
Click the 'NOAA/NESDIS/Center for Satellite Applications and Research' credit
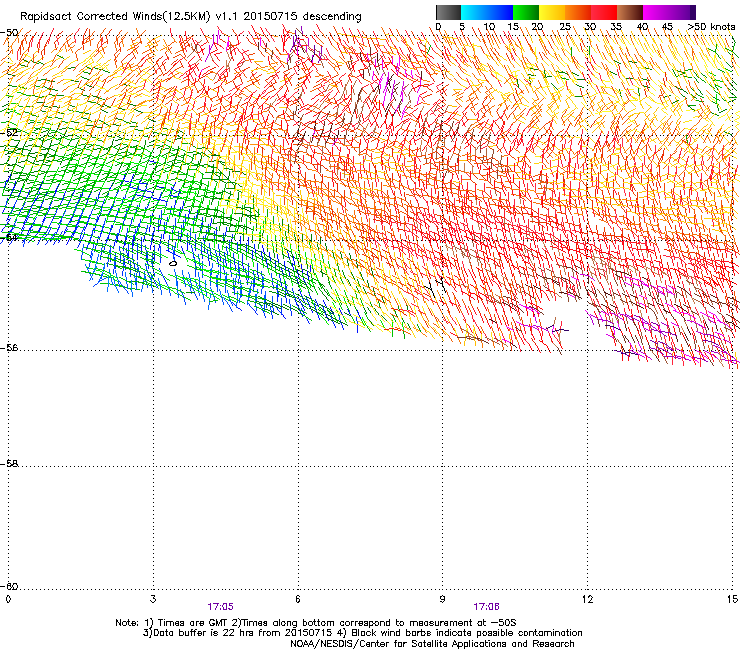(432, 644)
